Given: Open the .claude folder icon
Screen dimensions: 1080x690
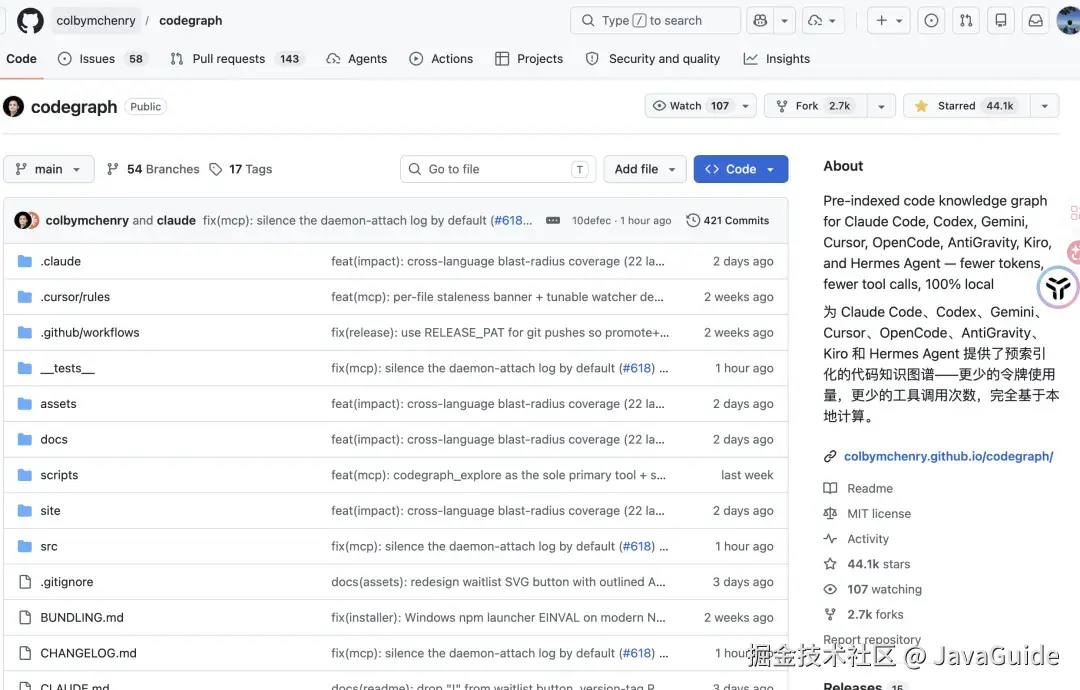Looking at the screenshot, I should pyautogui.click(x=25, y=262).
